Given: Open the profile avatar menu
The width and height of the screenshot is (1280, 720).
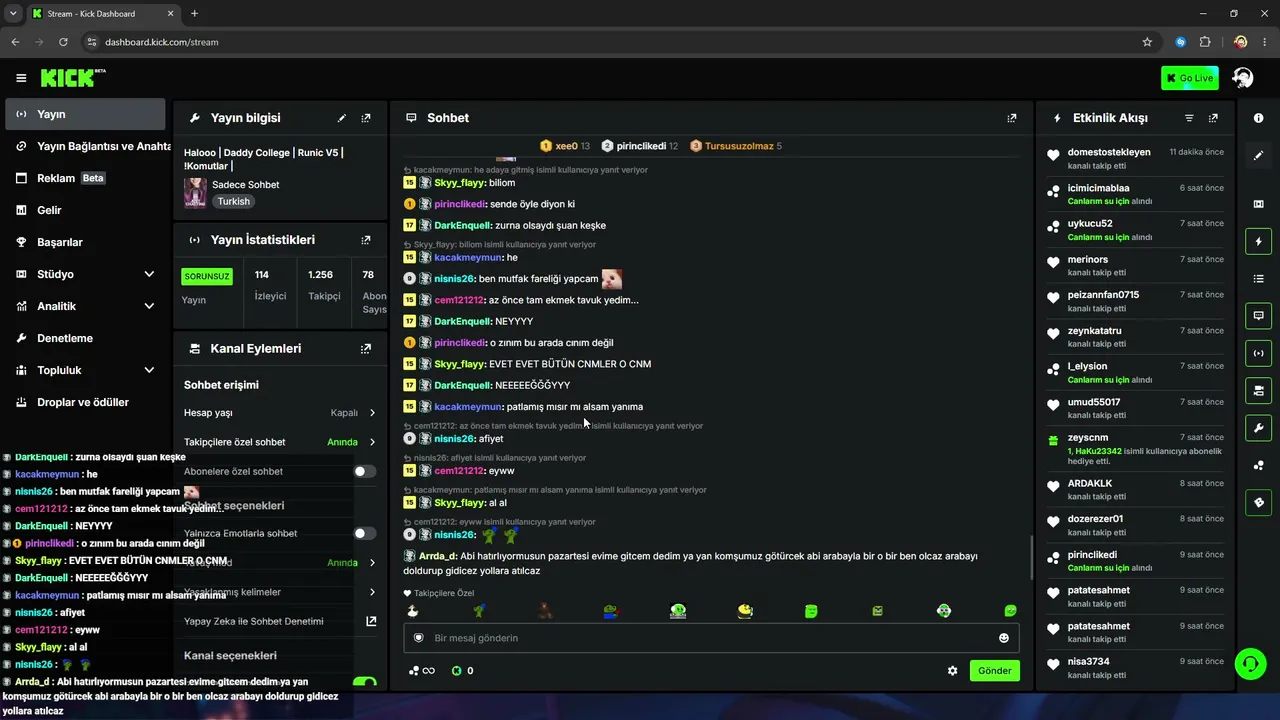Looking at the screenshot, I should click(x=1243, y=78).
